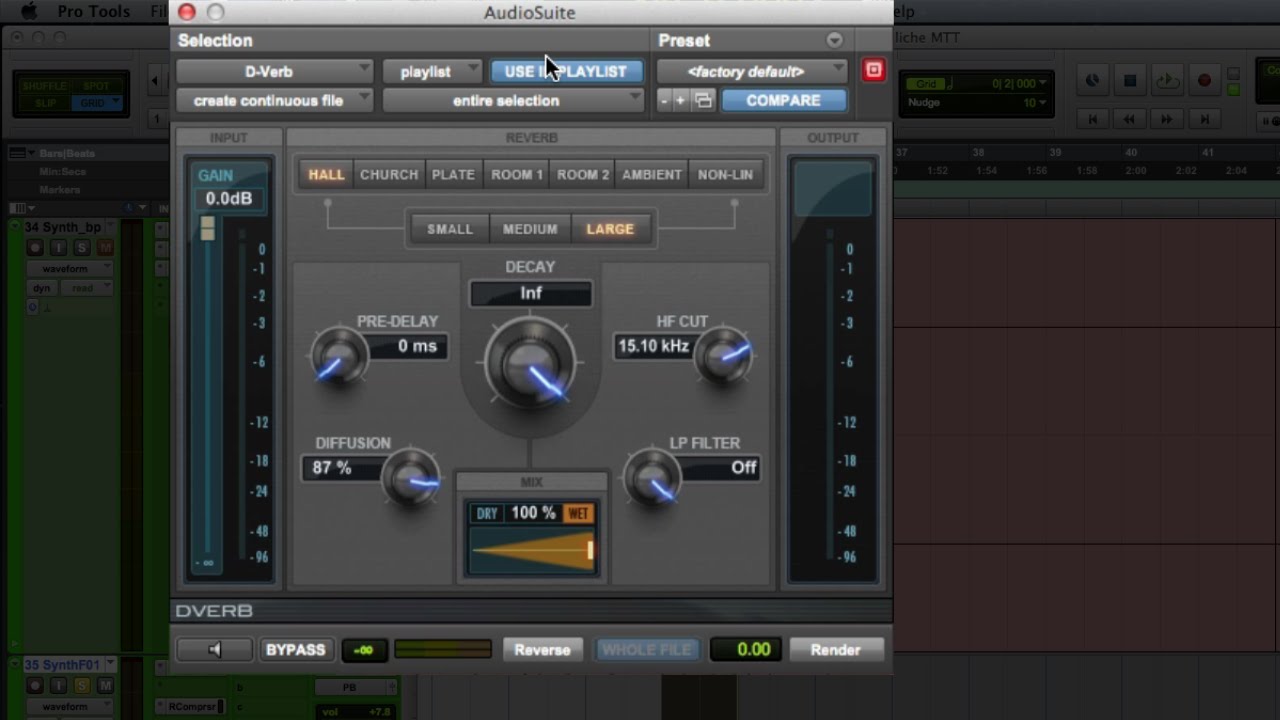The image size is (1280, 720).
Task: Turn the Pre-Delay knob
Action: [x=338, y=357]
